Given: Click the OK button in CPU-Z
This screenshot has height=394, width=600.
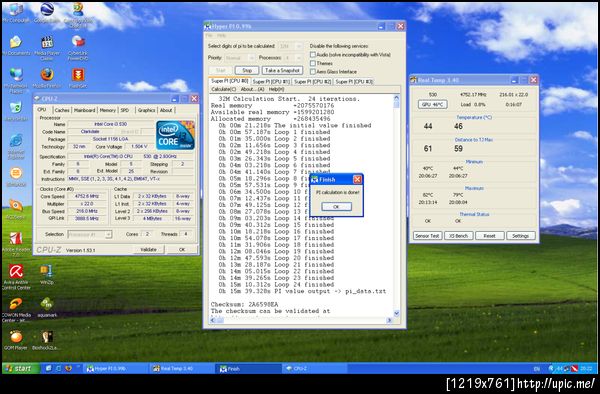Looking at the screenshot, I should (182, 249).
